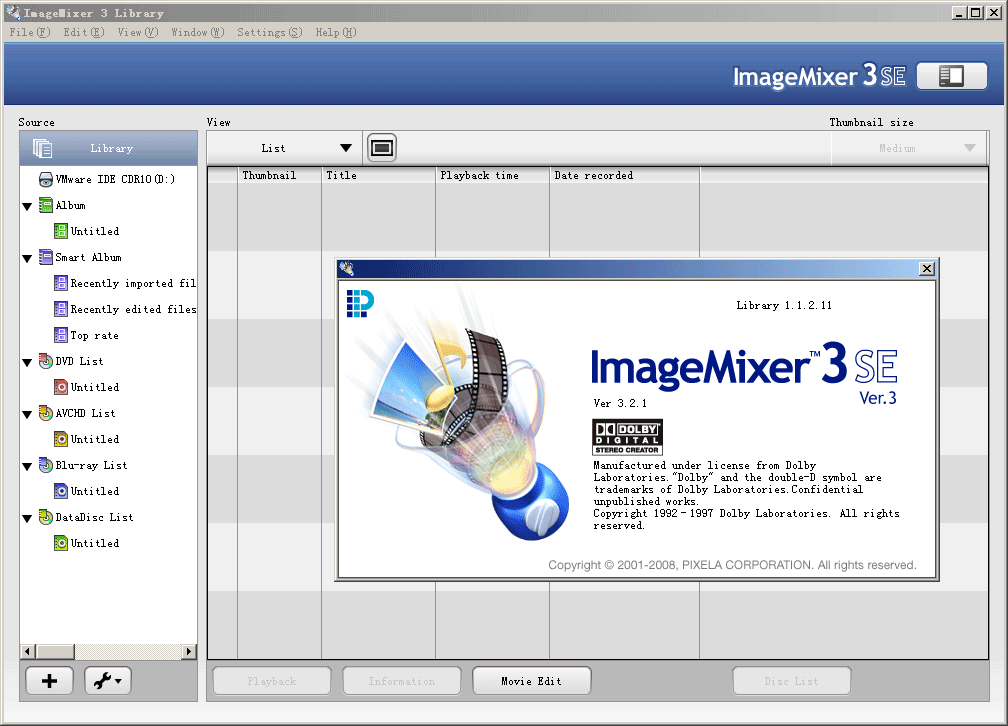Image resolution: width=1008 pixels, height=726 pixels.
Task: Click the VMware IDE CDR10 drive icon
Action: click(46, 179)
